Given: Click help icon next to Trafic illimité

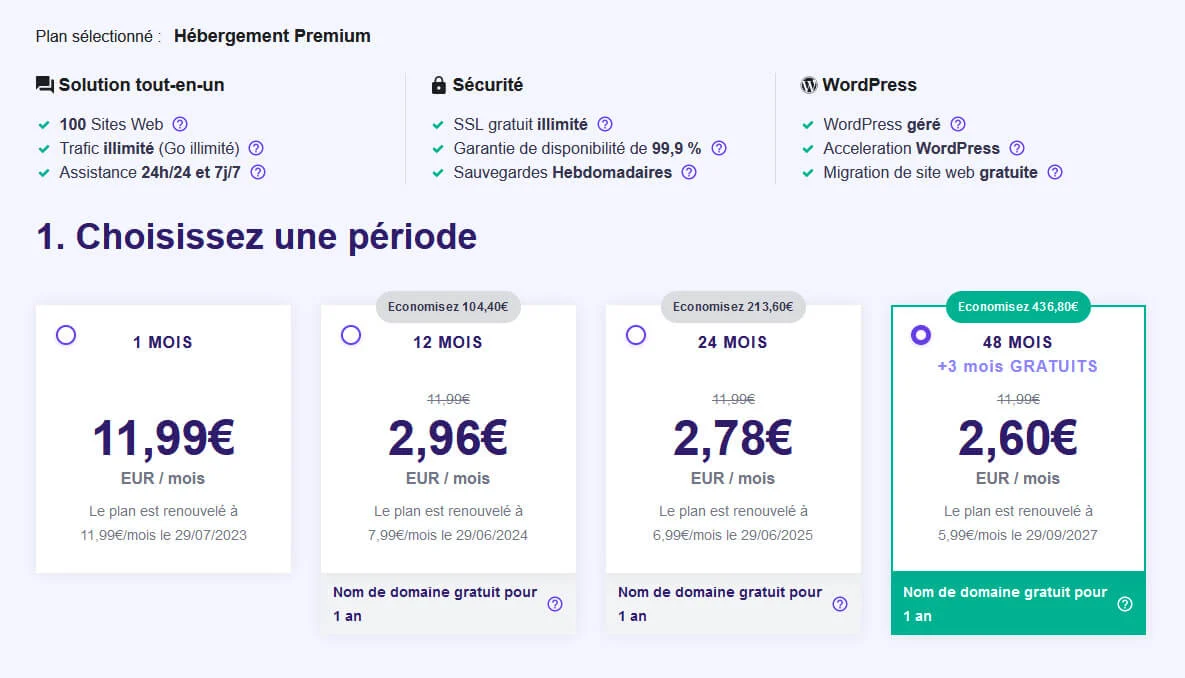Looking at the screenshot, I should pyautogui.click(x=256, y=148).
